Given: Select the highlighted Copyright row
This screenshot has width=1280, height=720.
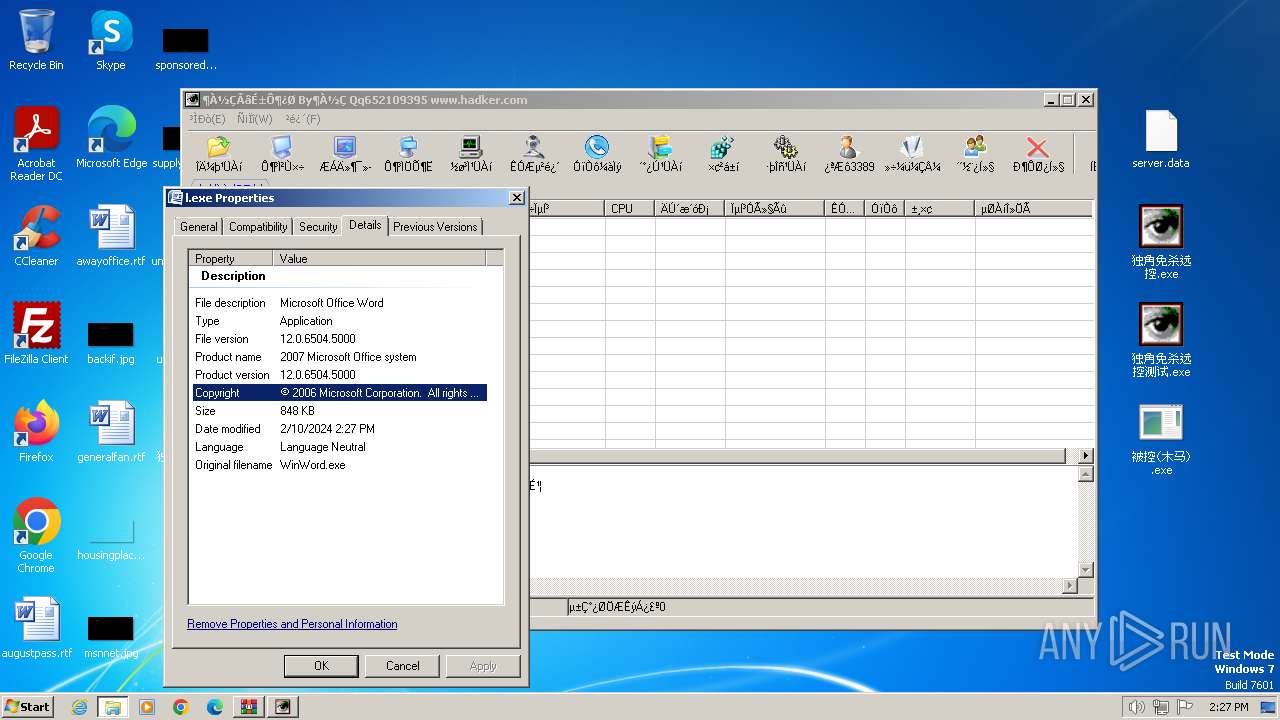Looking at the screenshot, I should click(340, 393).
